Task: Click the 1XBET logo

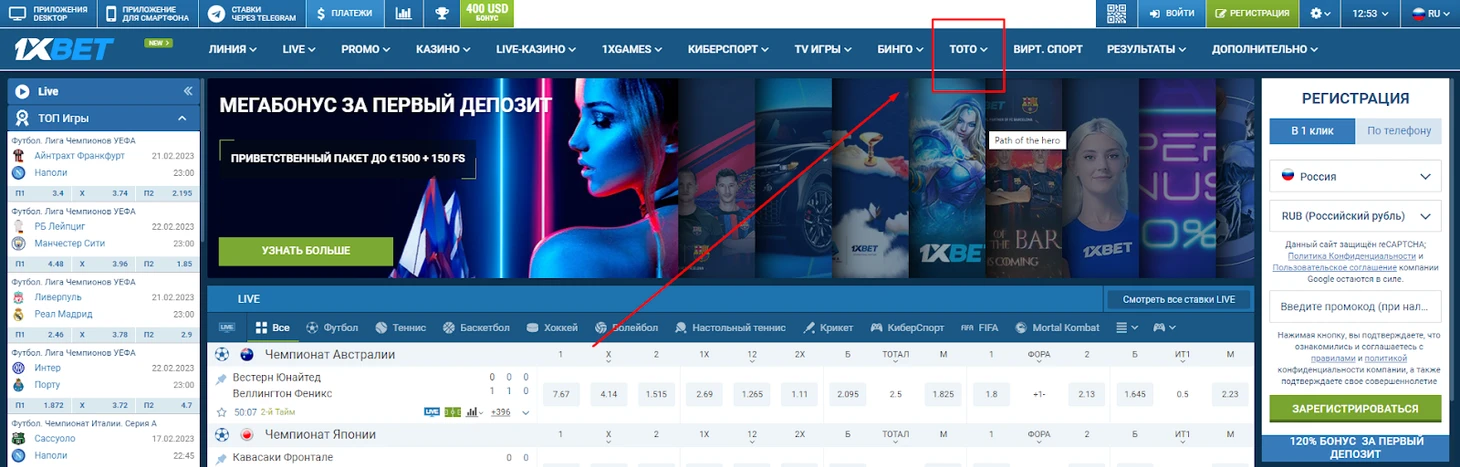Action: click(x=65, y=49)
